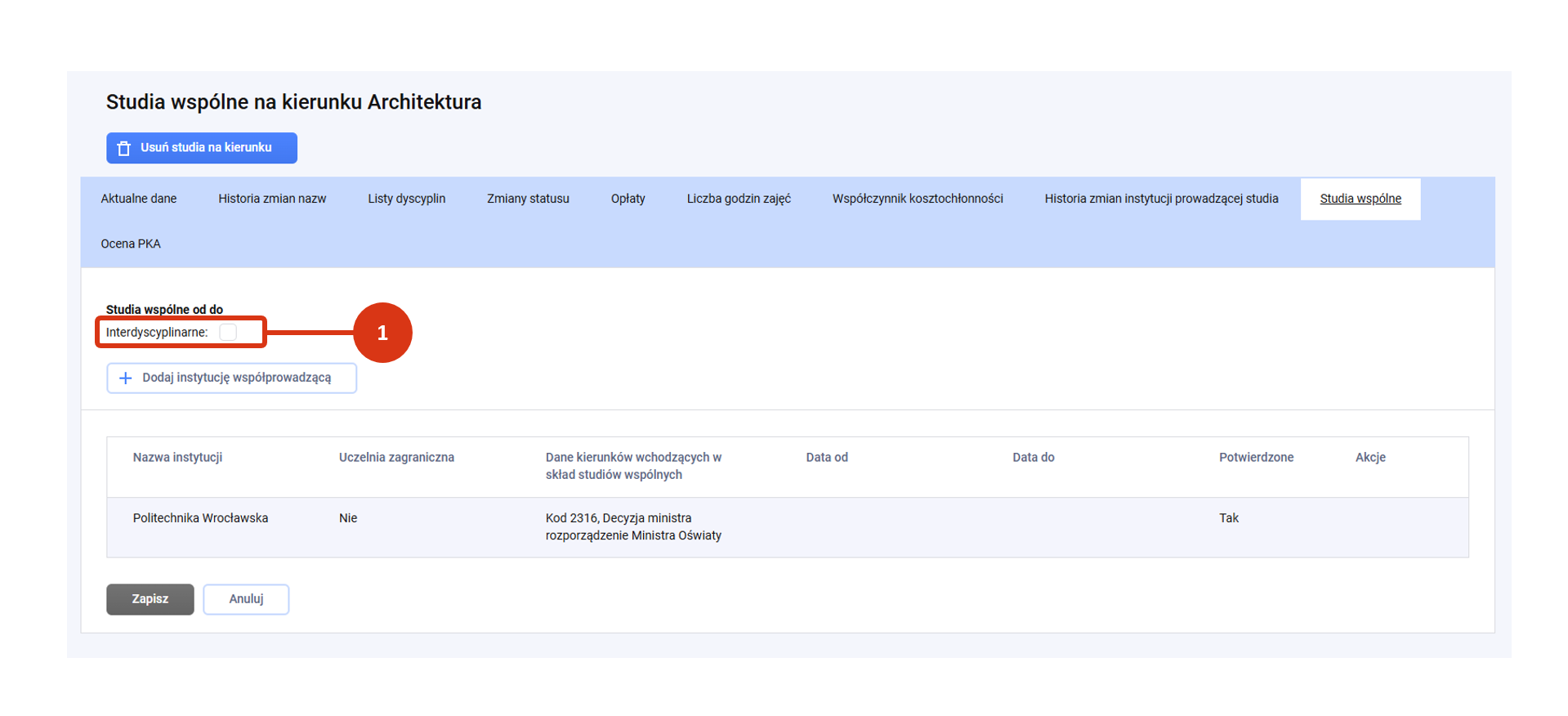Click the trash icon on Usuń studia button

coord(124,148)
